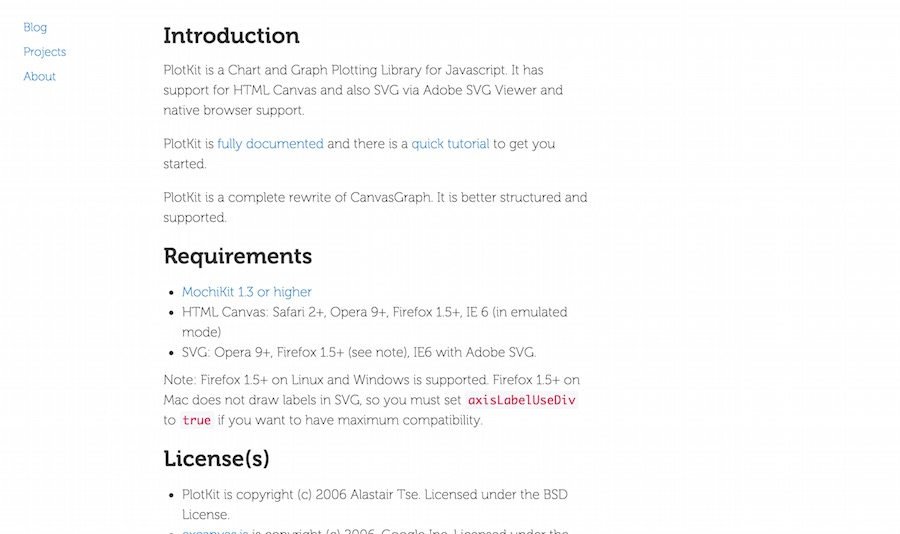
Task: Open the excanvas.js link at bottom
Action: click(x=215, y=531)
